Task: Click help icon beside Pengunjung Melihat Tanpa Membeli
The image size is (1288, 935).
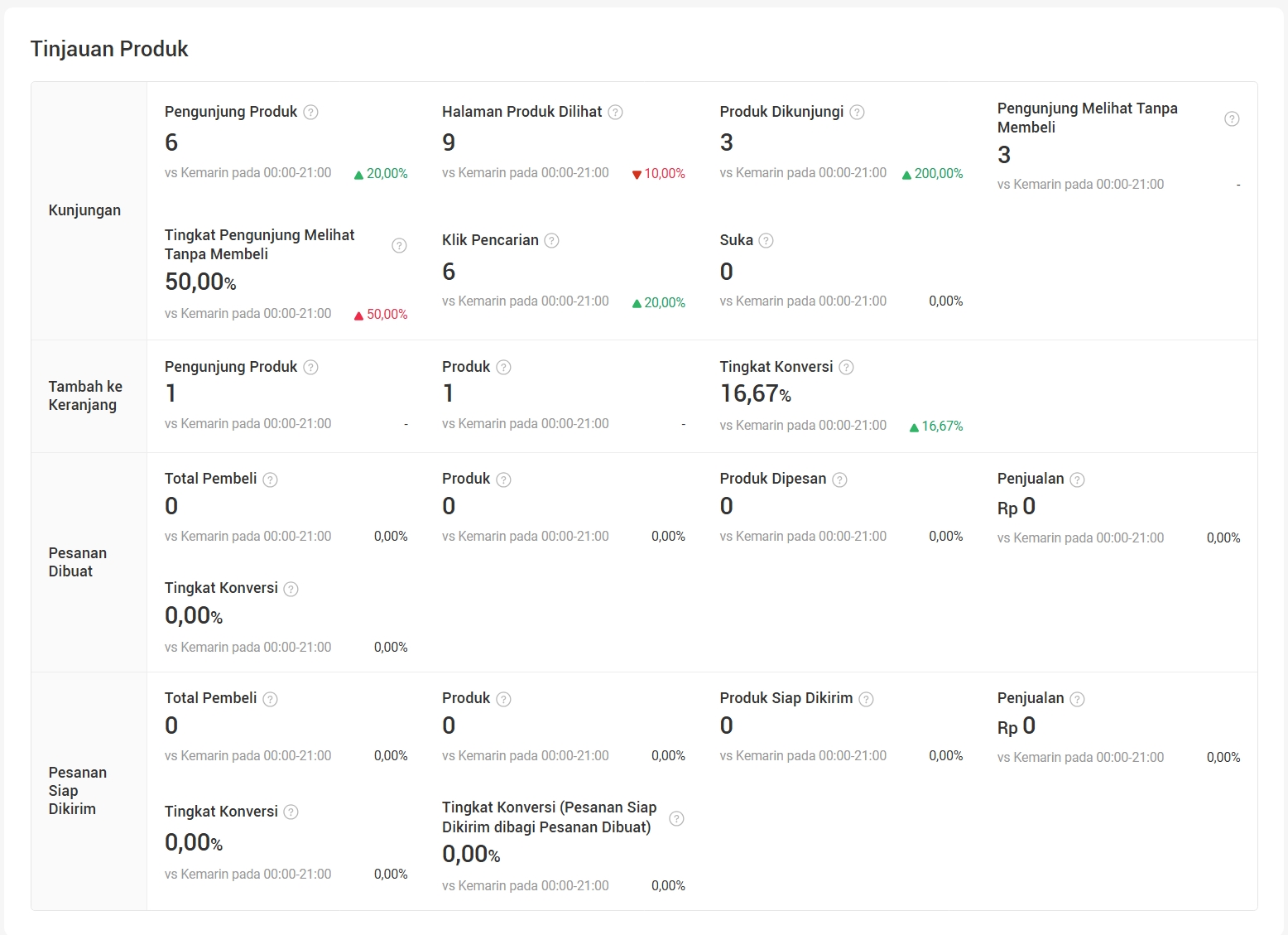Action: (x=1232, y=118)
